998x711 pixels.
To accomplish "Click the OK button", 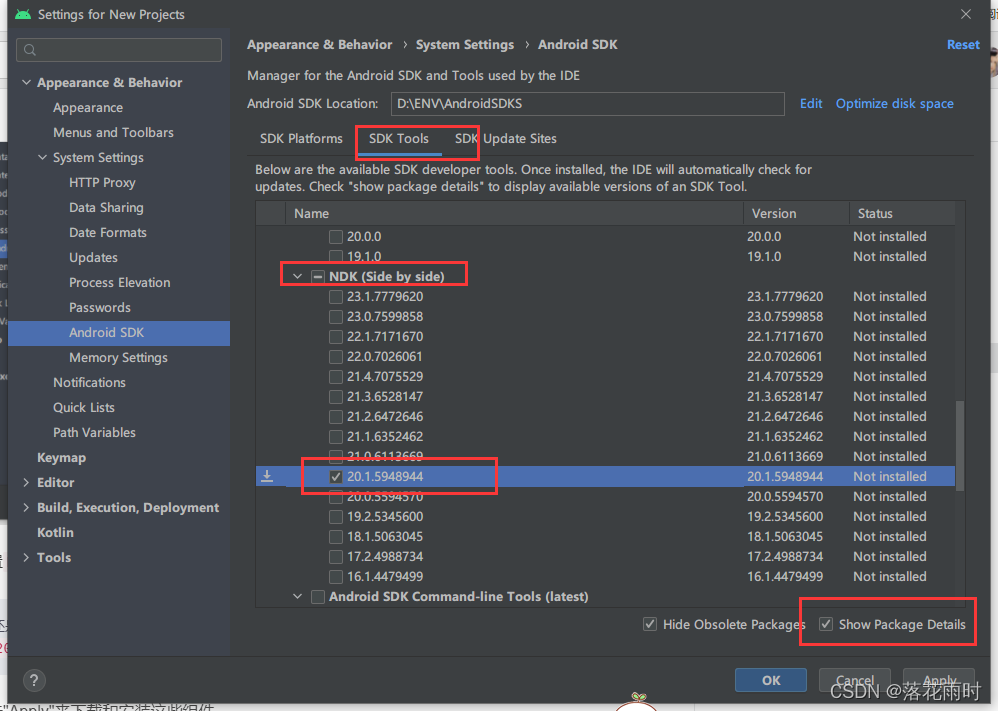I will tap(771, 680).
